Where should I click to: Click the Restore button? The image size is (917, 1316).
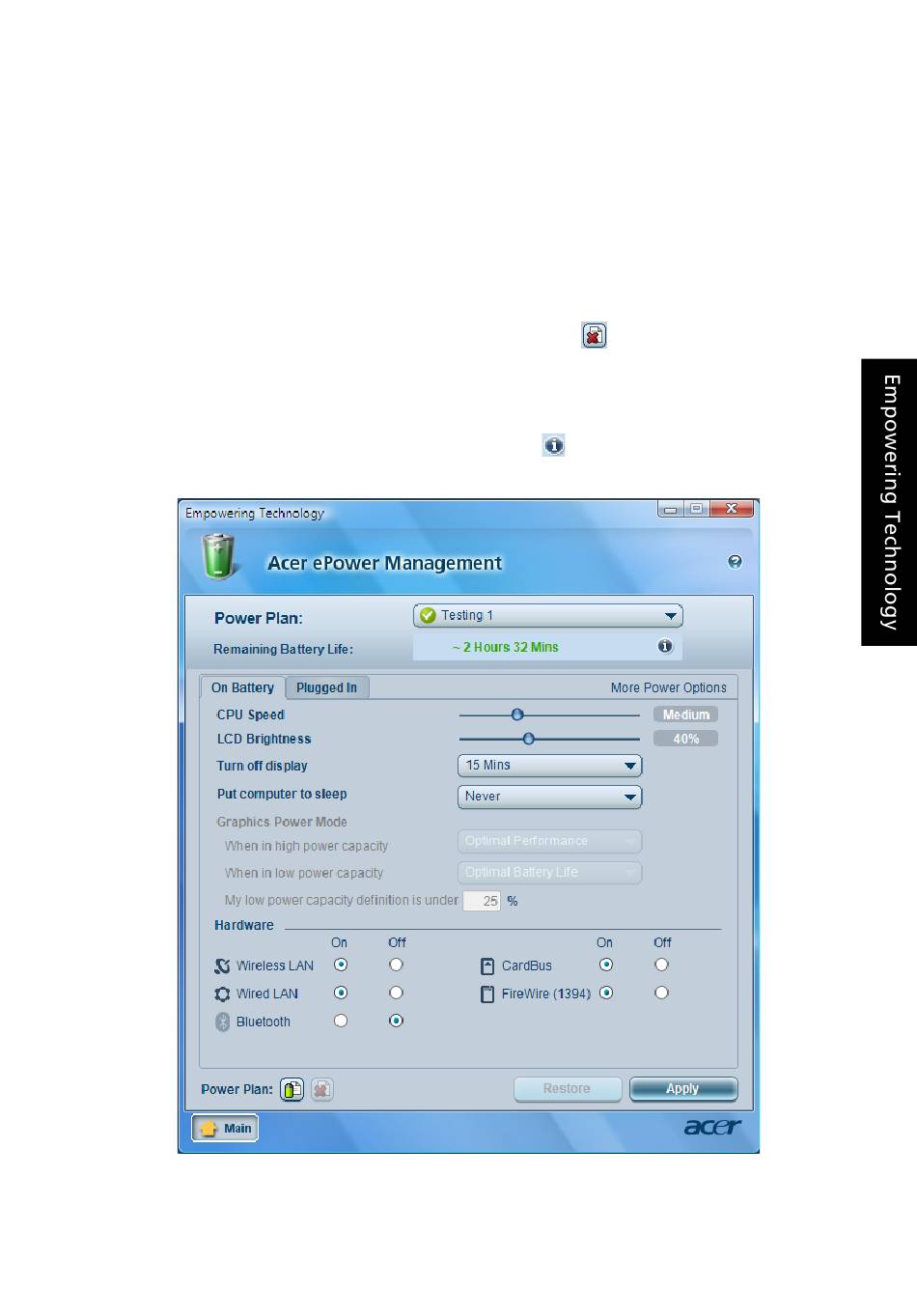point(567,1089)
